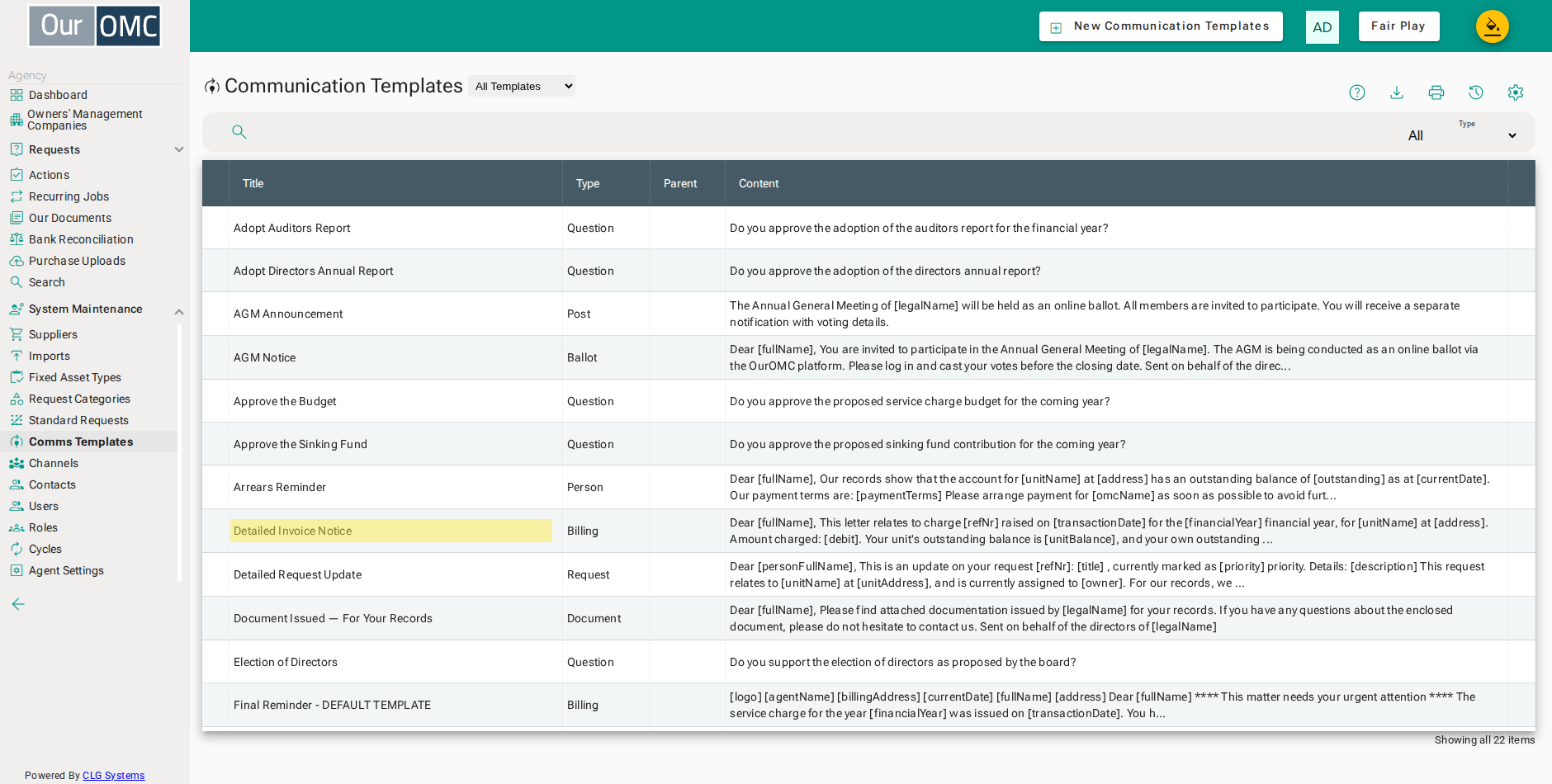The width and height of the screenshot is (1552, 784).
Task: Open Bank Reconciliation in sidebar
Action: (81, 239)
